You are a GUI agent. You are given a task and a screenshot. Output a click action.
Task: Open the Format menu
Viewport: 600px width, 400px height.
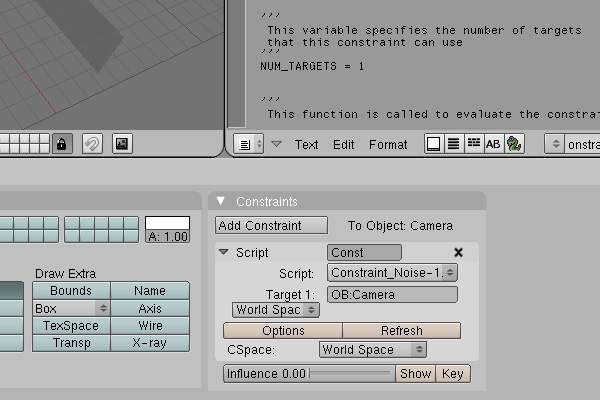(388, 145)
